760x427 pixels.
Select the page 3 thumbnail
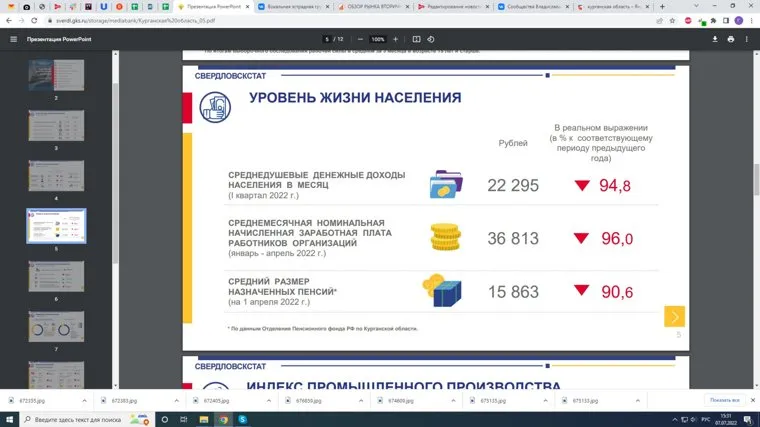(56, 126)
